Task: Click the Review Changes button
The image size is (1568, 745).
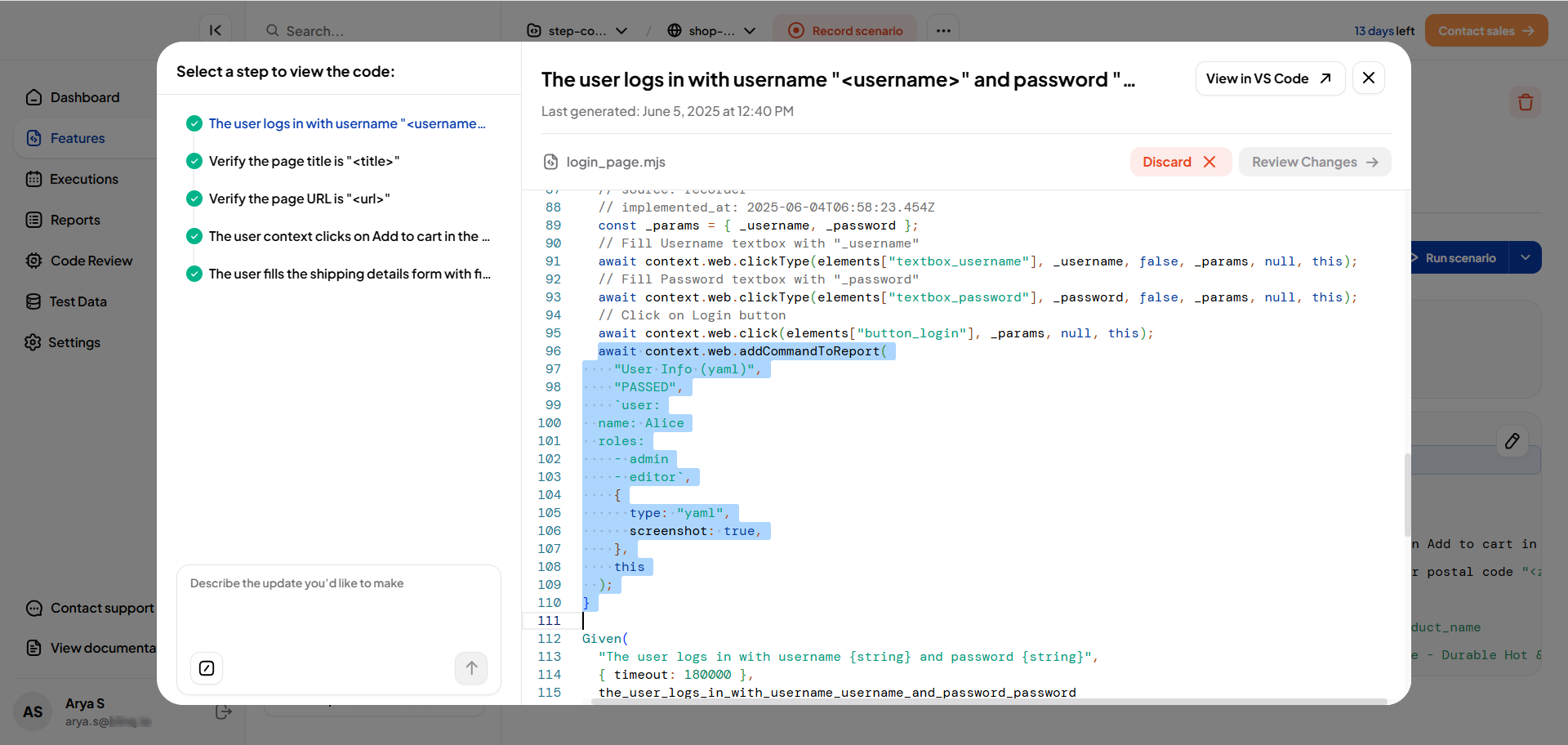Action: pos(1314,162)
